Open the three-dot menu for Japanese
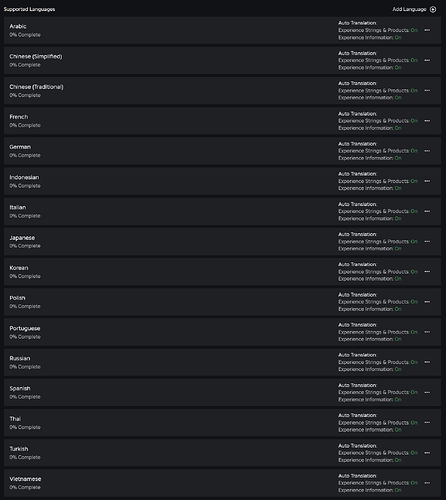446x500 pixels. 427,241
